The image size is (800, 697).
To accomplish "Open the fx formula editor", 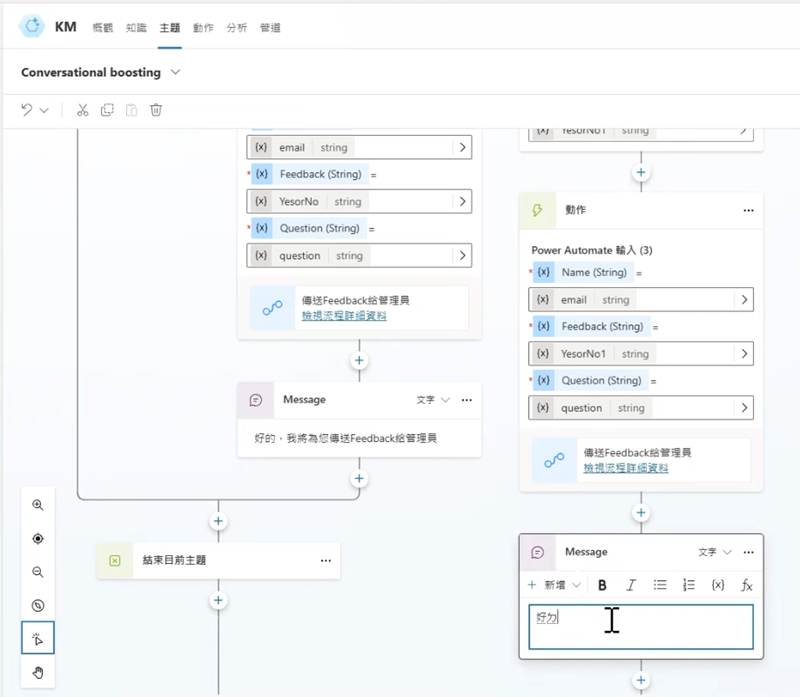I will [746, 585].
